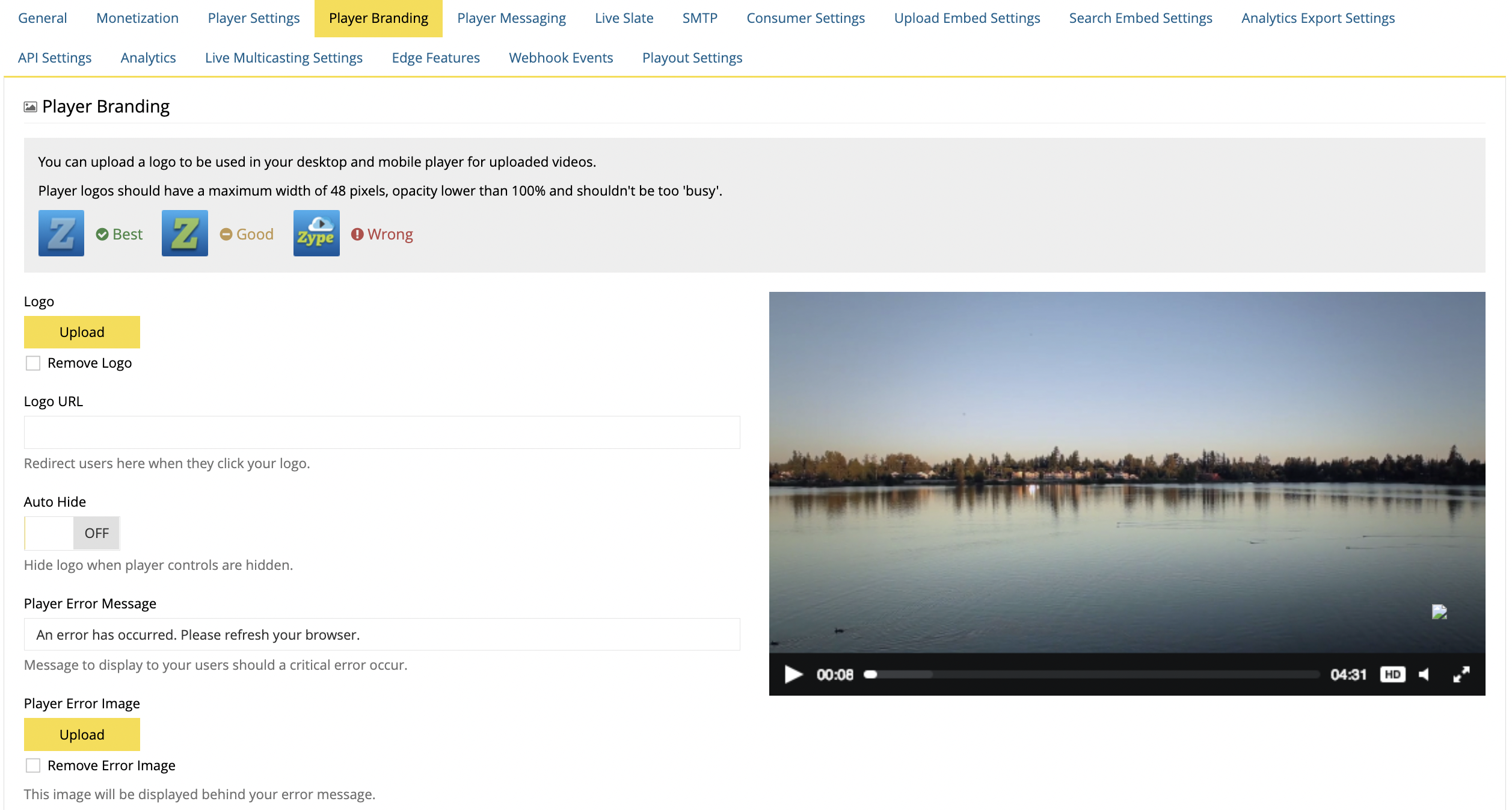
Task: Check the Remove Error Image checkbox
Action: point(33,765)
